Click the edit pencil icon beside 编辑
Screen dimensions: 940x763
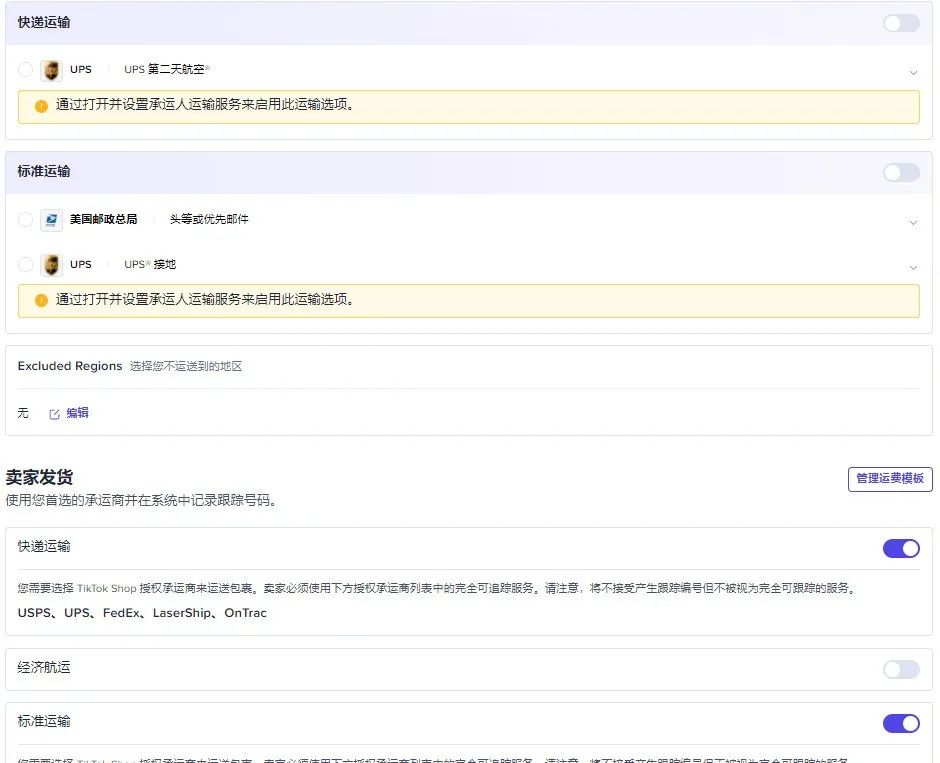(x=55, y=414)
